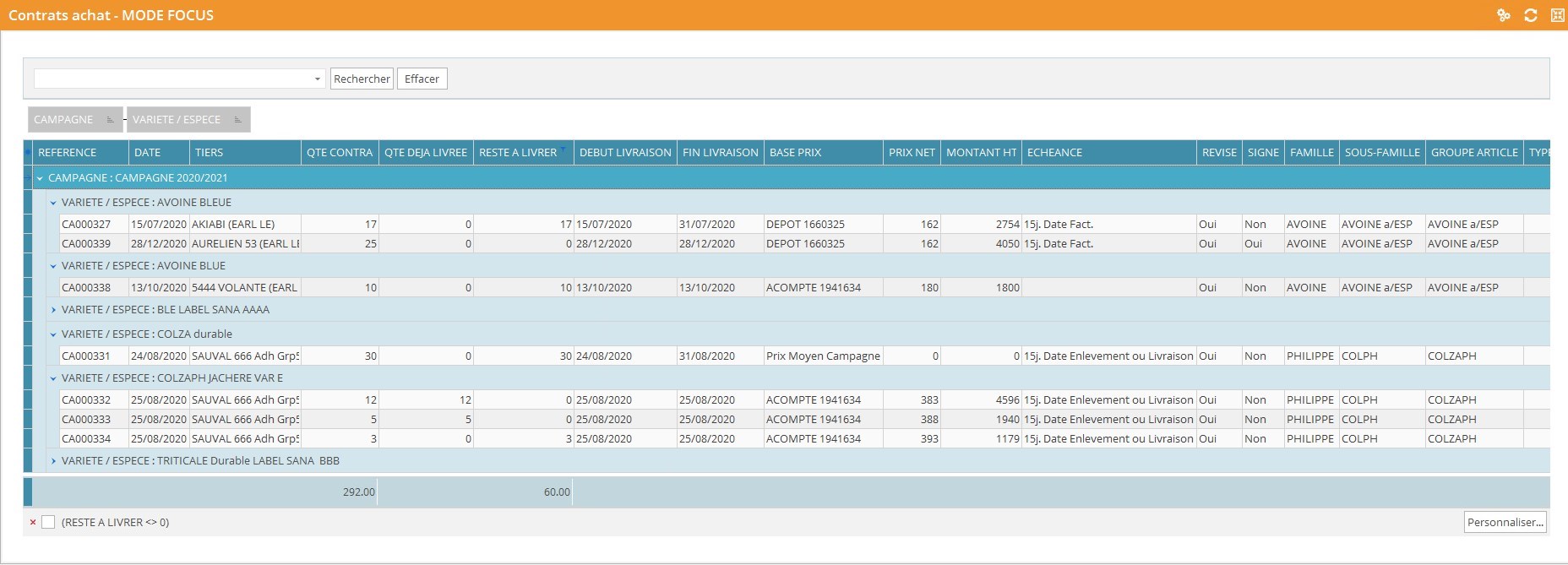Refresh the purchase contracts list
The image size is (1568, 565).
click(x=1530, y=15)
